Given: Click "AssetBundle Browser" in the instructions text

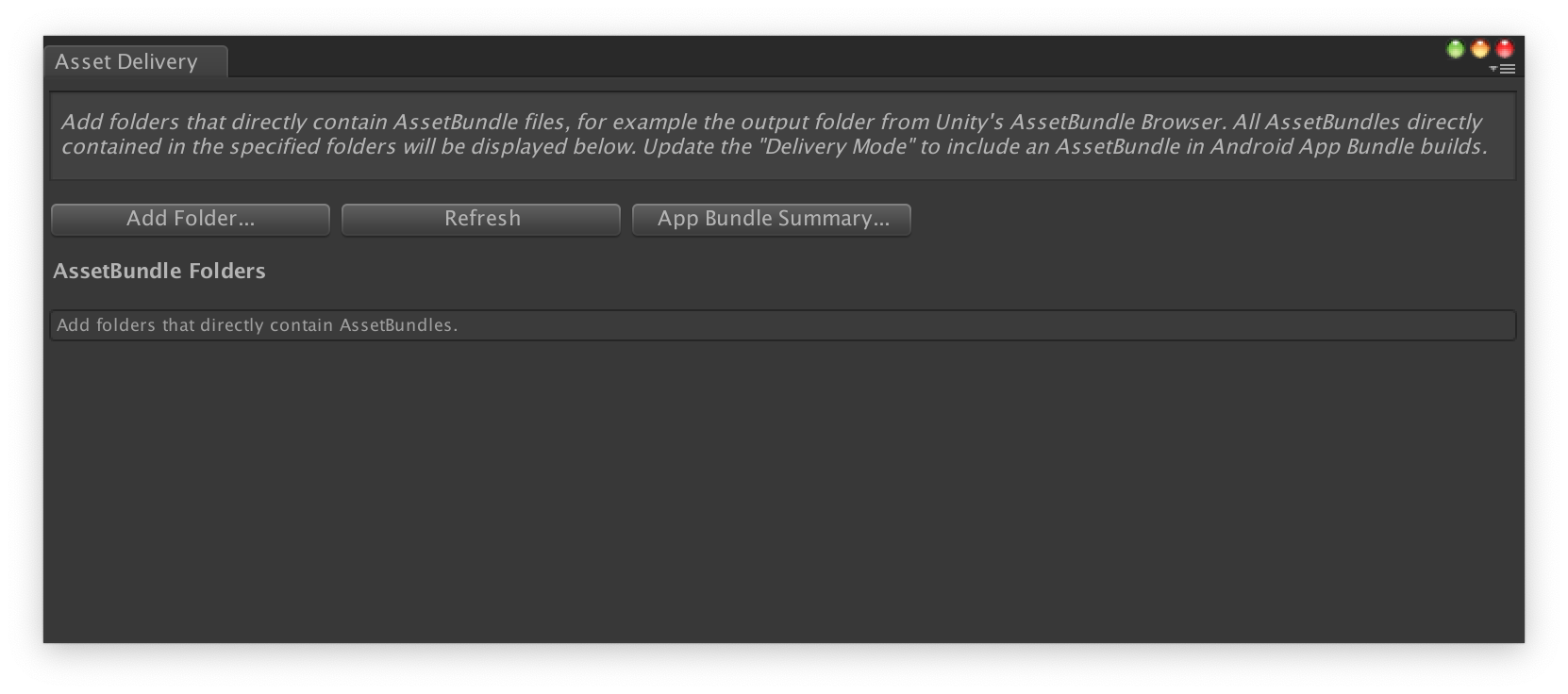Looking at the screenshot, I should coord(1116,123).
